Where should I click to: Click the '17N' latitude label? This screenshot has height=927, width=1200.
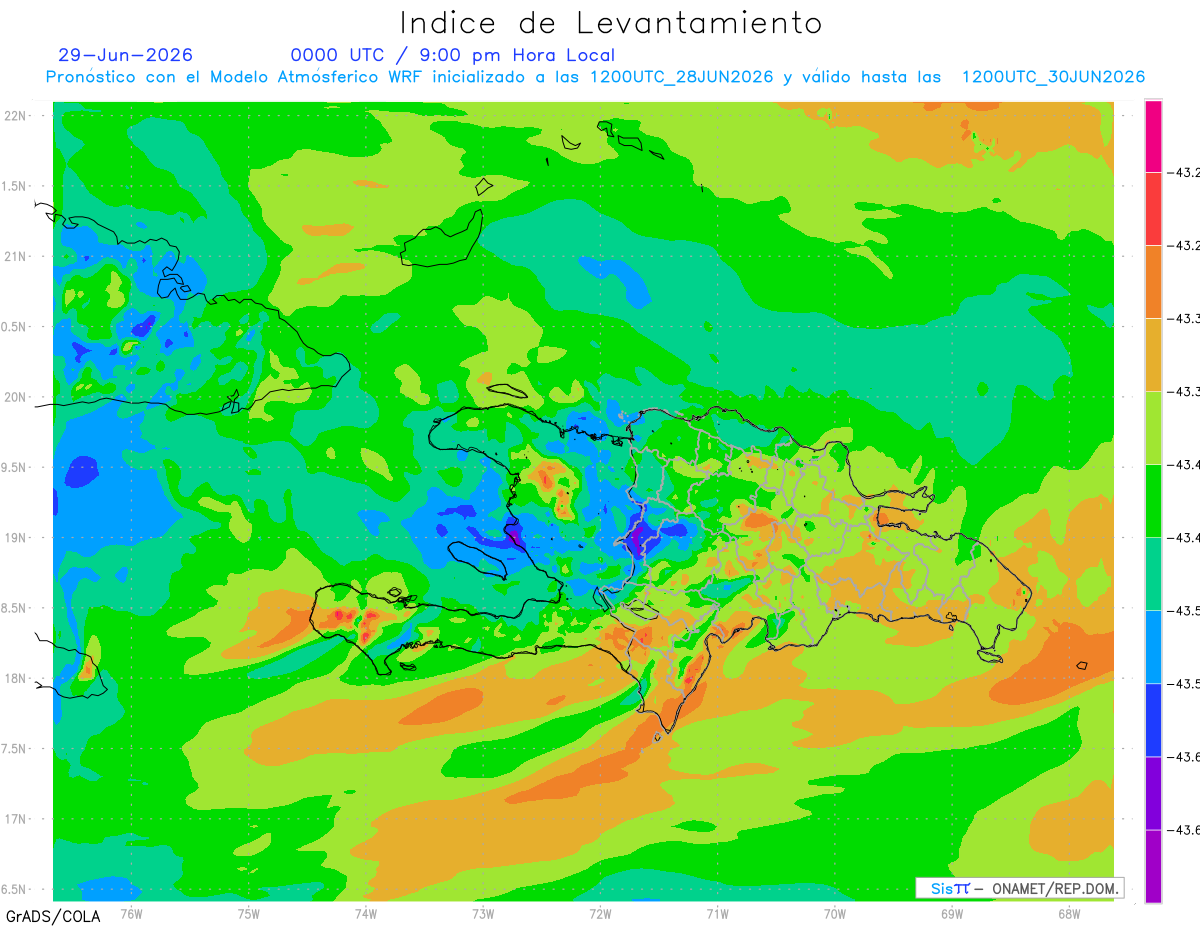pyautogui.click(x=15, y=819)
